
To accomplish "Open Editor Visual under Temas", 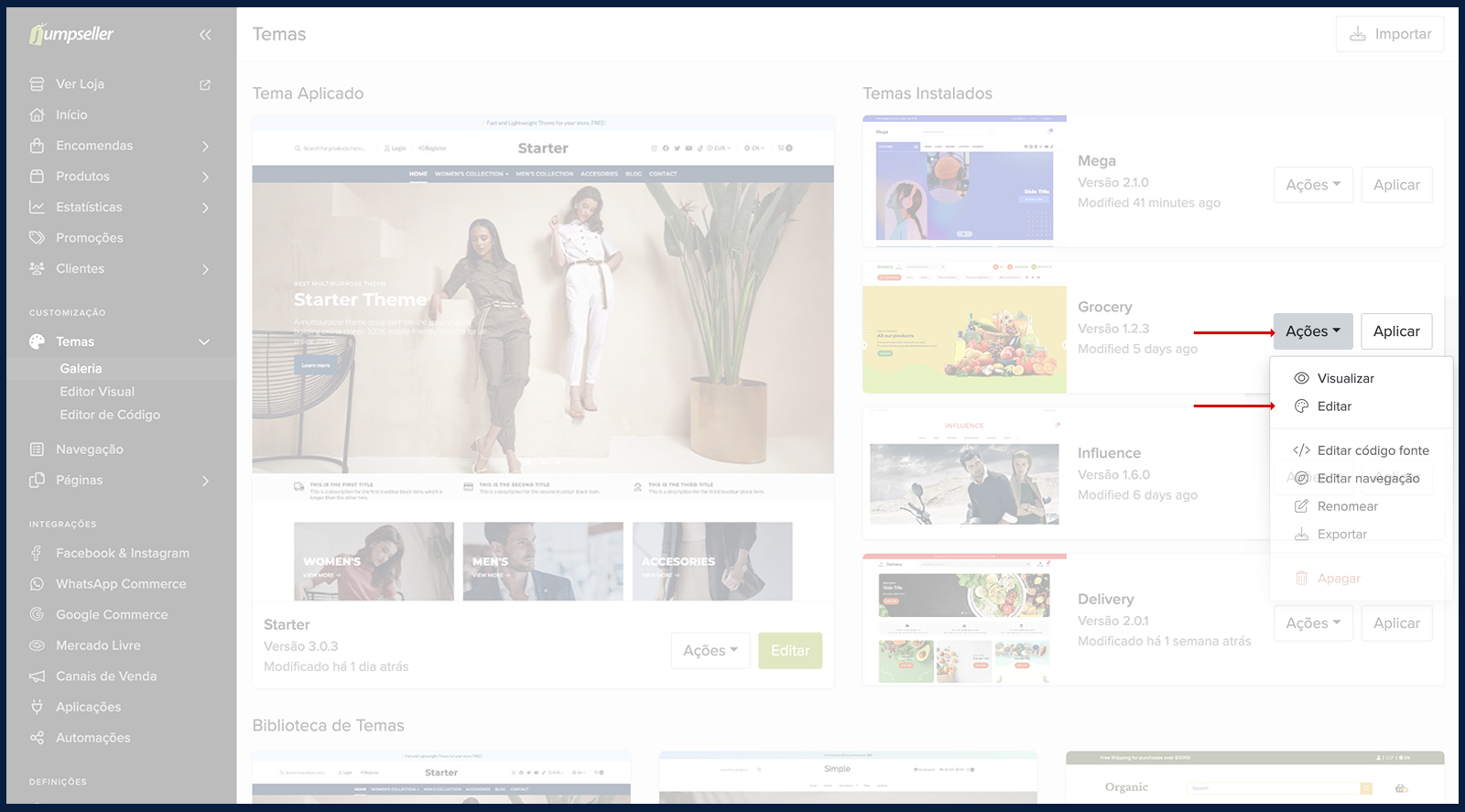I will point(97,392).
